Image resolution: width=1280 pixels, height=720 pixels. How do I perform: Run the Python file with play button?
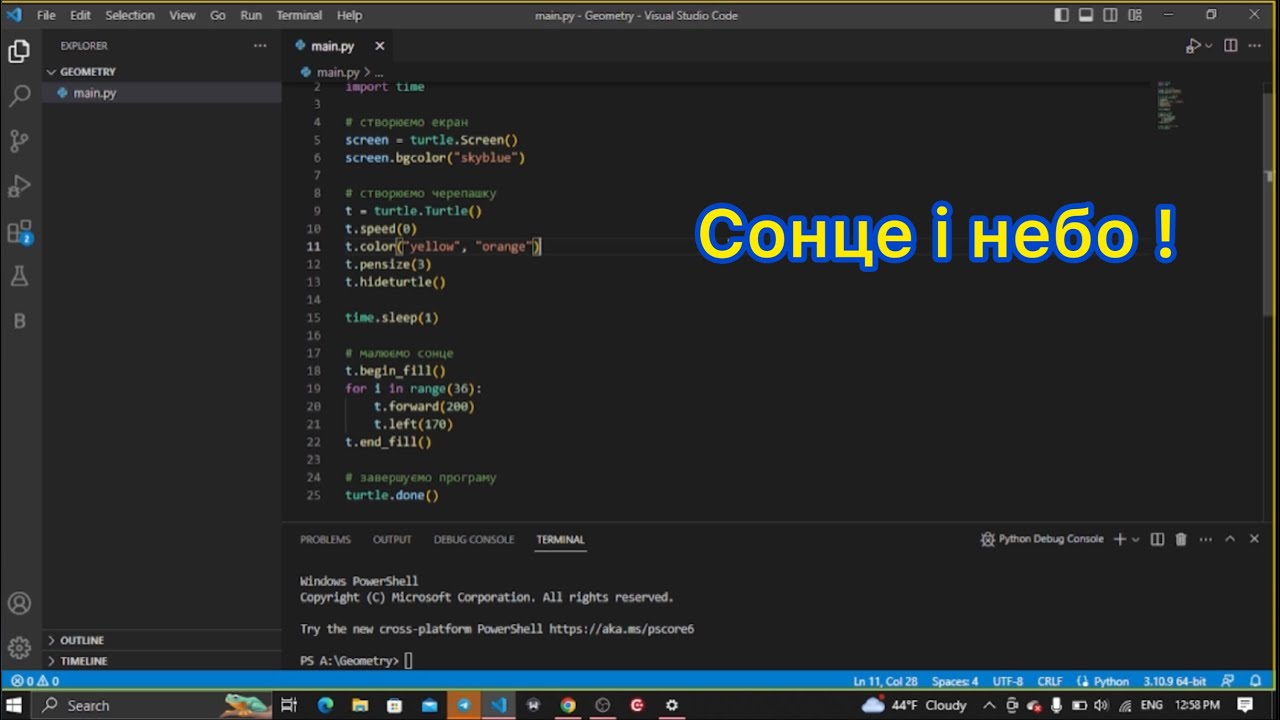pyautogui.click(x=1193, y=46)
